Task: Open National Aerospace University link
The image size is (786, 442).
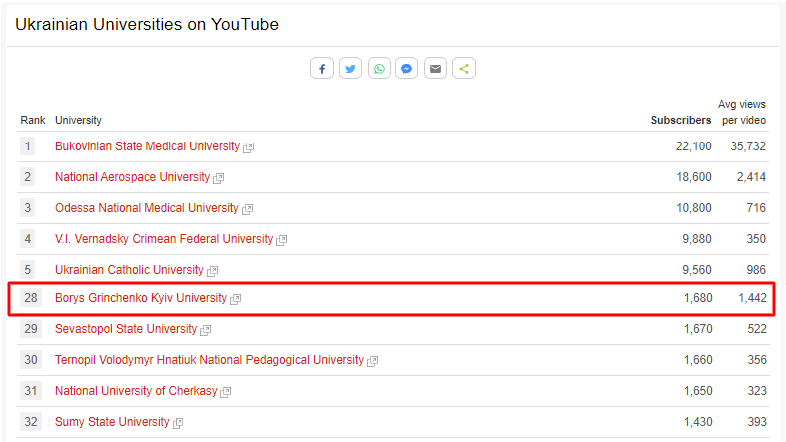Action: [x=132, y=177]
